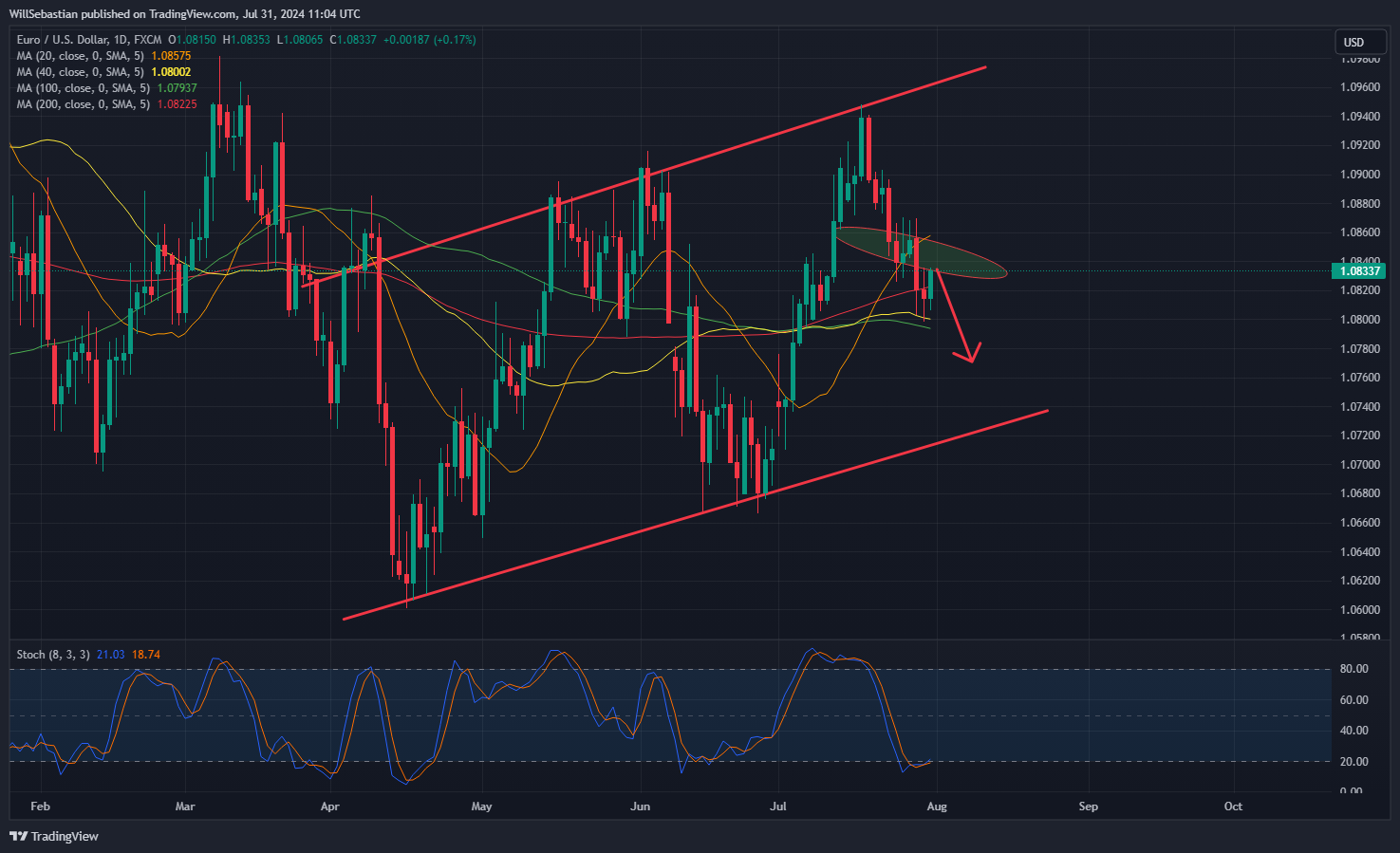Click the MA 100 value 1.07937
Screen dimensions: 1400x853
point(177,88)
